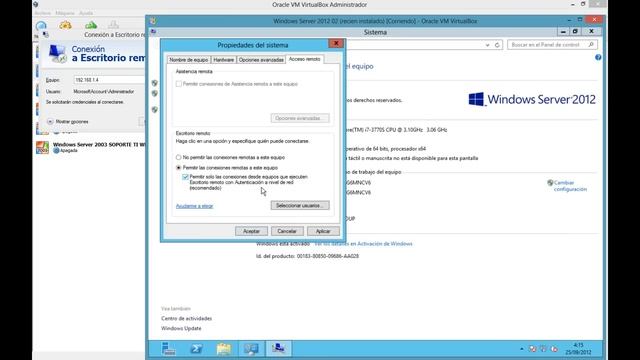Click the green arrow Iniciar icon in VirtualBox toolbar

coord(91,25)
